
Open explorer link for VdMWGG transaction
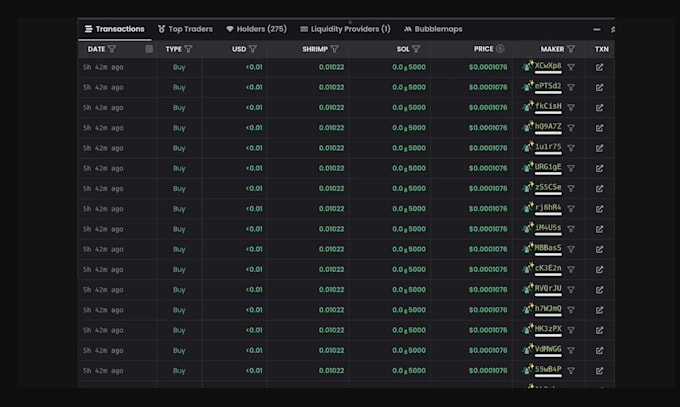[599, 351]
